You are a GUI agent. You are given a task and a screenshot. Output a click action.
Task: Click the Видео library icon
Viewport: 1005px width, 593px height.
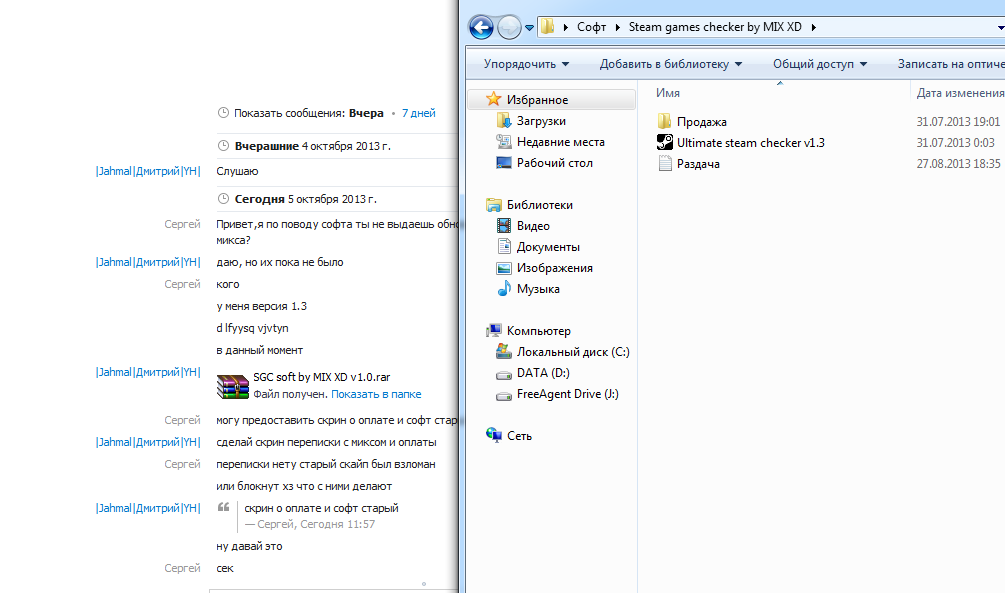tap(504, 226)
